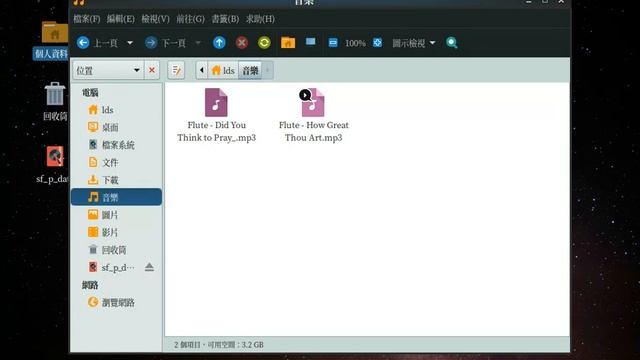640x360 pixels.
Task: Select Flute - How Great Thou Art mp3 icon
Action: coord(313,102)
